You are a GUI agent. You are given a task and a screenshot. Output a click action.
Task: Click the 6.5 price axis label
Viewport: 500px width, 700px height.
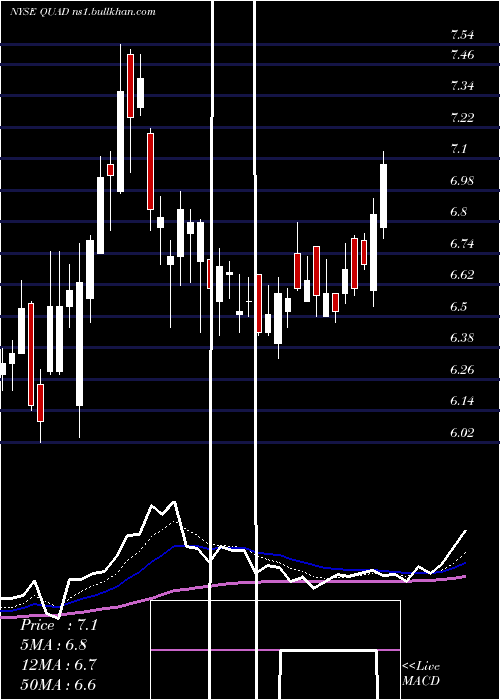click(x=458, y=306)
